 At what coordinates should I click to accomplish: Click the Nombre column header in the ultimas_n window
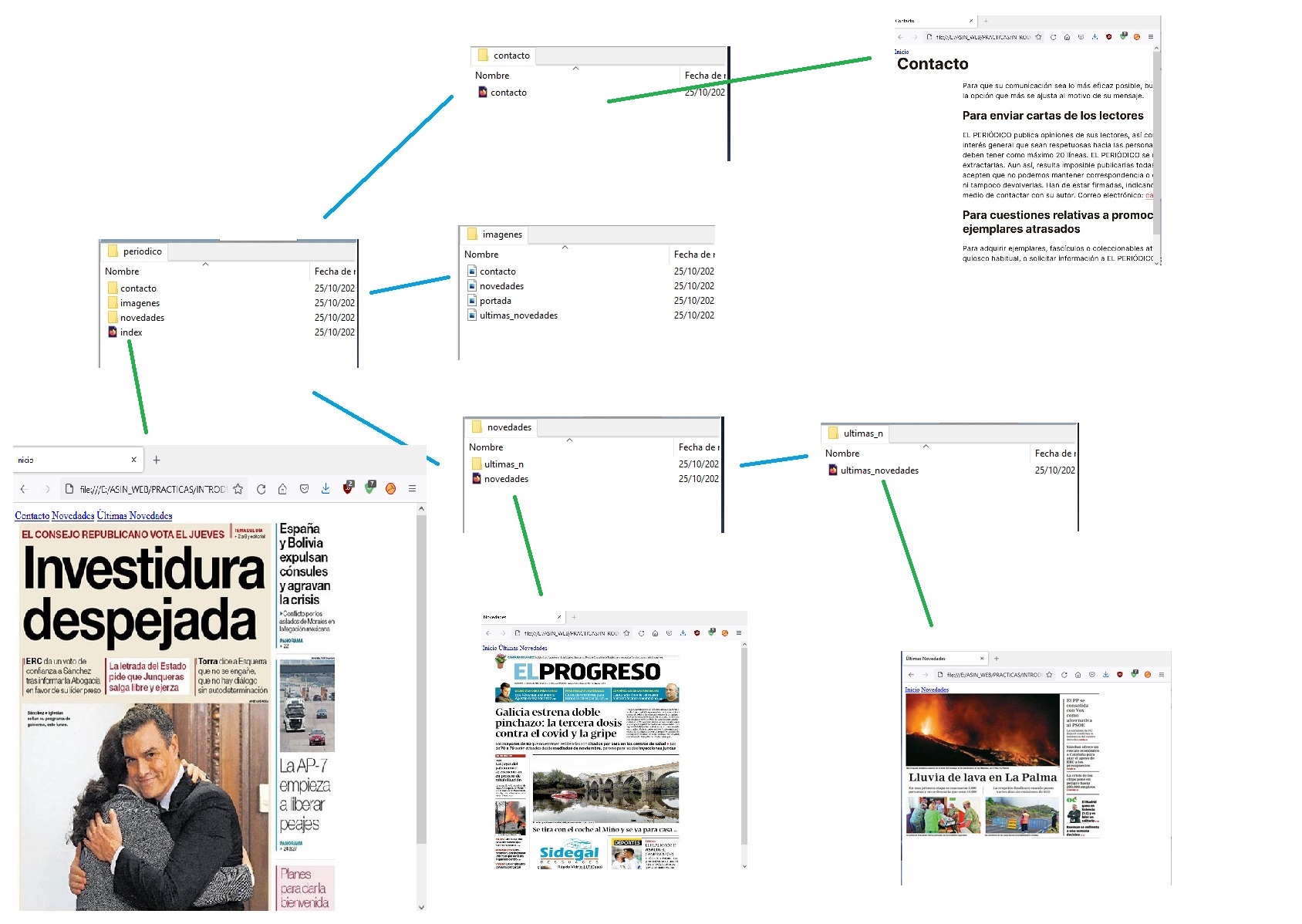coord(842,454)
